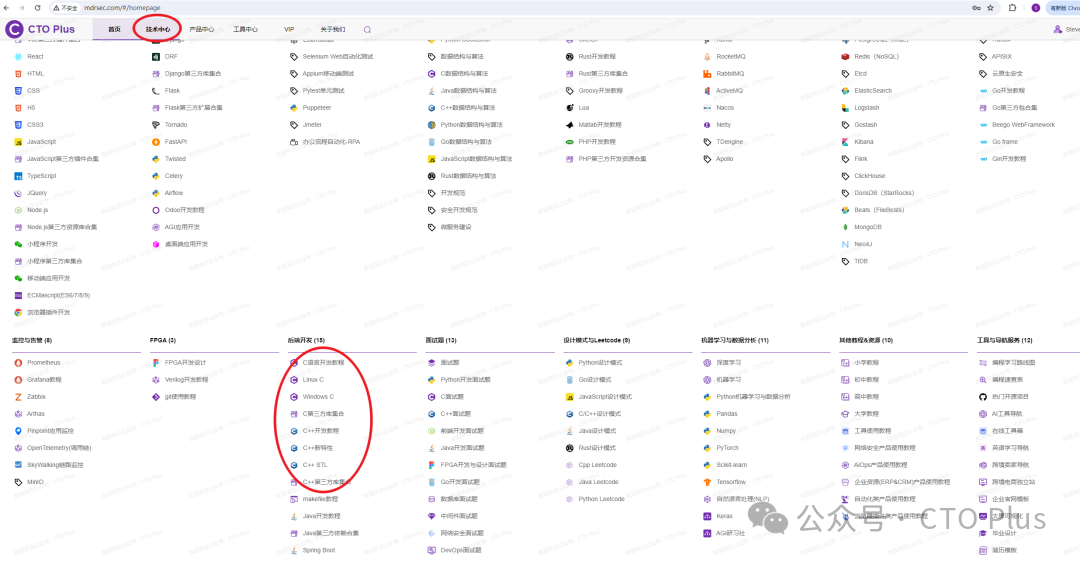Click the MongoDB green leaf icon
The height and width of the screenshot is (561, 1080).
845,227
